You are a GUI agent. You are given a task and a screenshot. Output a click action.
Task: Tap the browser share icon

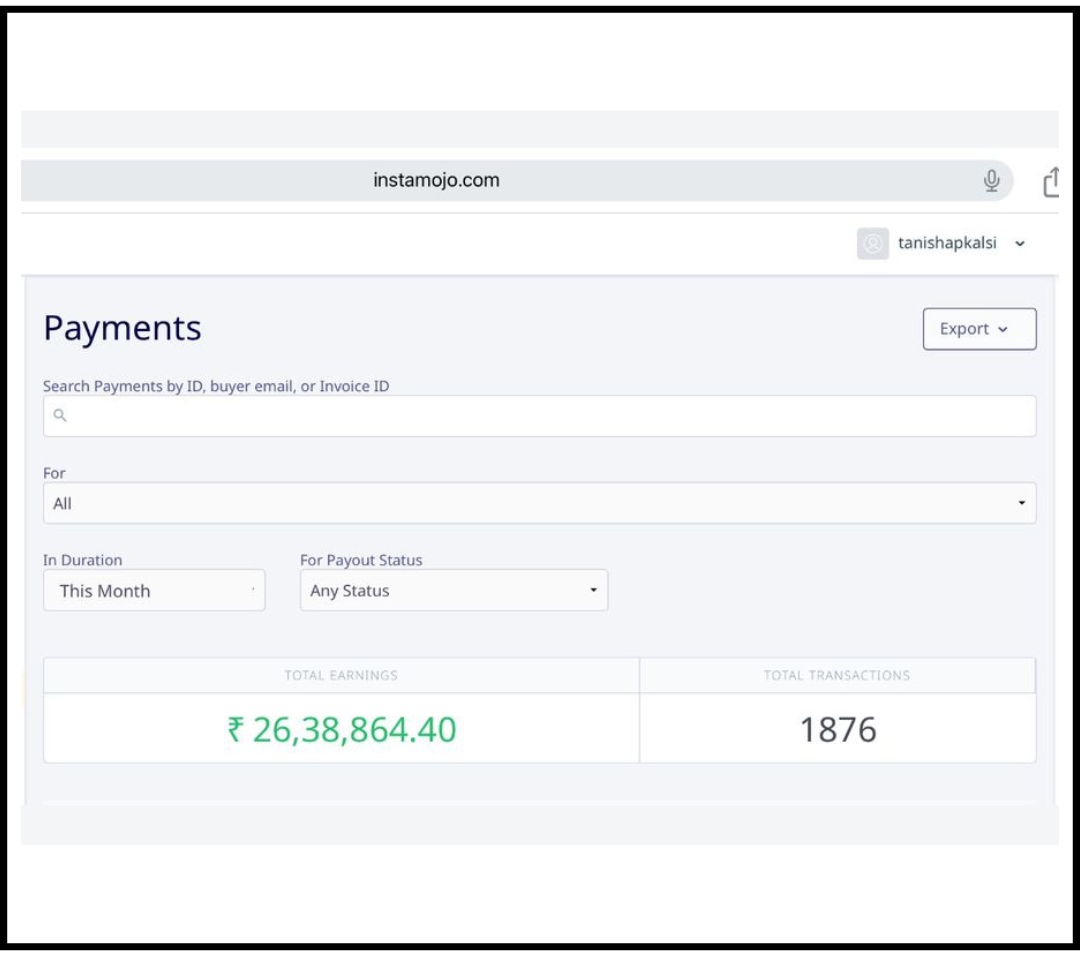(x=1051, y=182)
